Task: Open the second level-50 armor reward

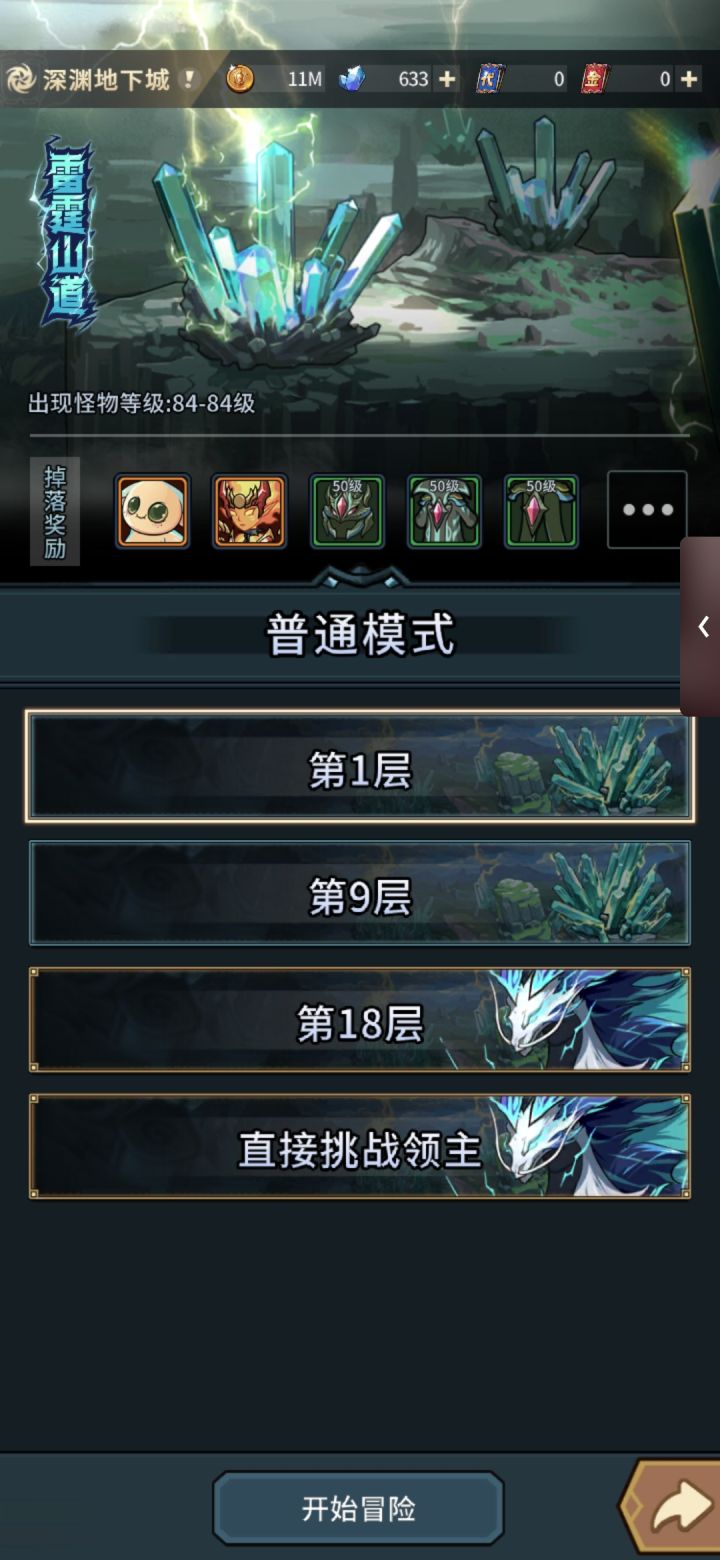Action: pyautogui.click(x=444, y=511)
